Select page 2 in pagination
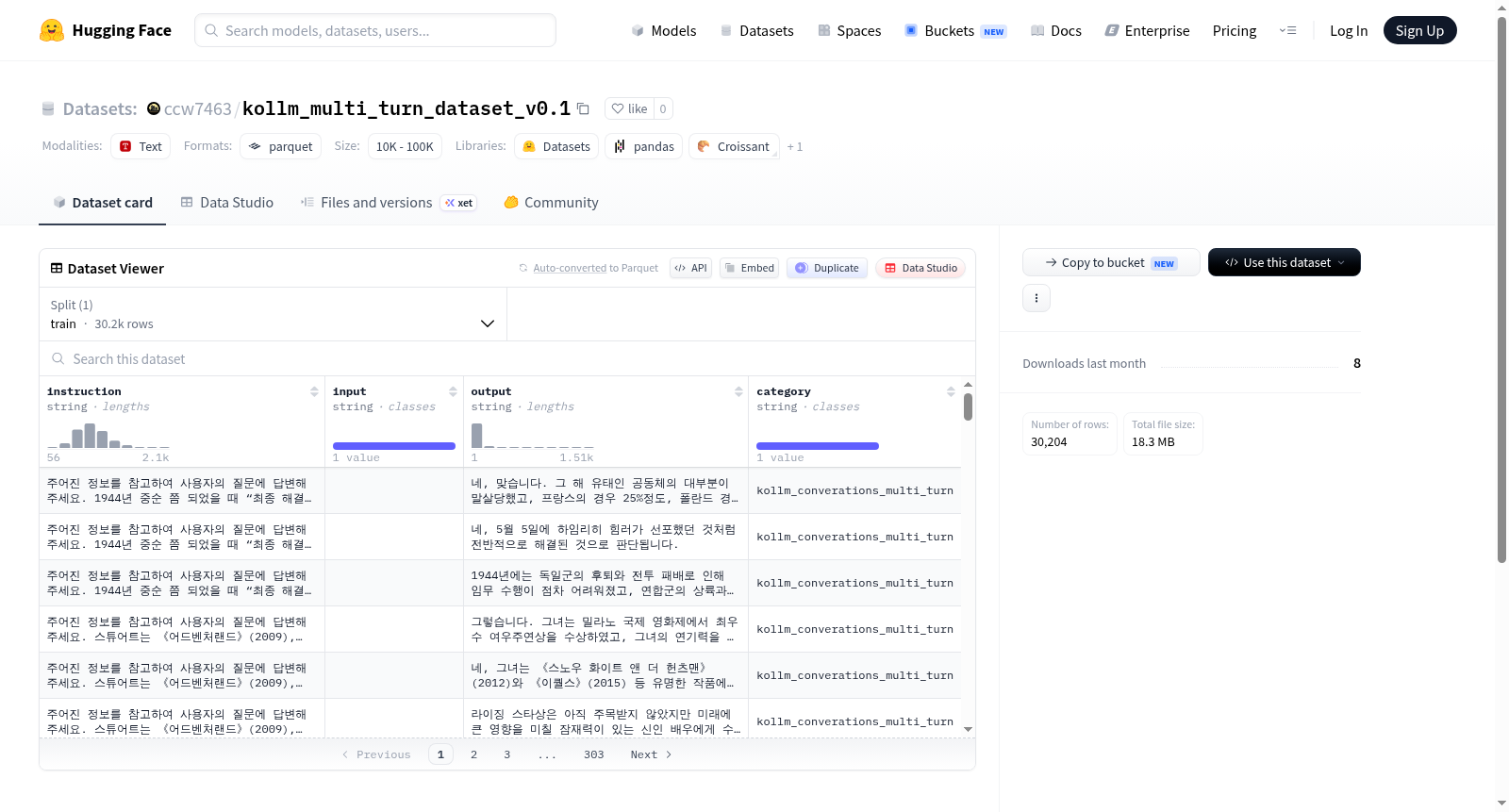 [473, 754]
